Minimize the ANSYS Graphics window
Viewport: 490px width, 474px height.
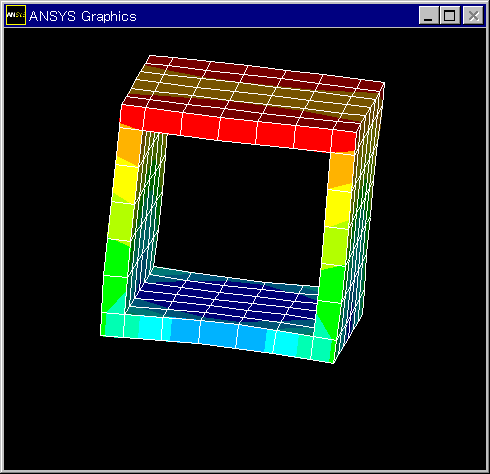coord(428,15)
